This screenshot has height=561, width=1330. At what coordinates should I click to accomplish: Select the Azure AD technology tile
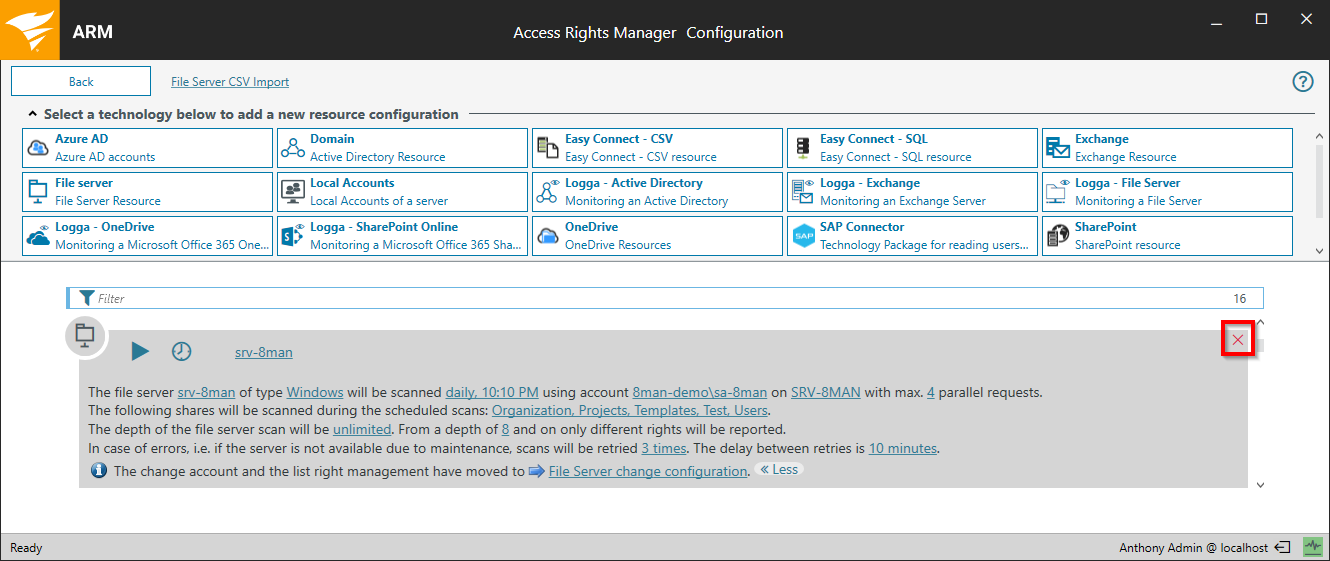pos(147,148)
